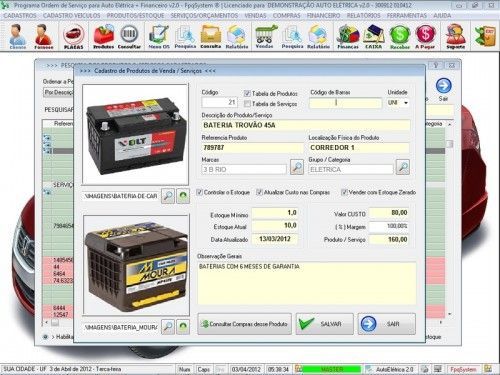The width and height of the screenshot is (500, 375).
Task: Open Relatório icon beside Finanças
Action: (318, 37)
